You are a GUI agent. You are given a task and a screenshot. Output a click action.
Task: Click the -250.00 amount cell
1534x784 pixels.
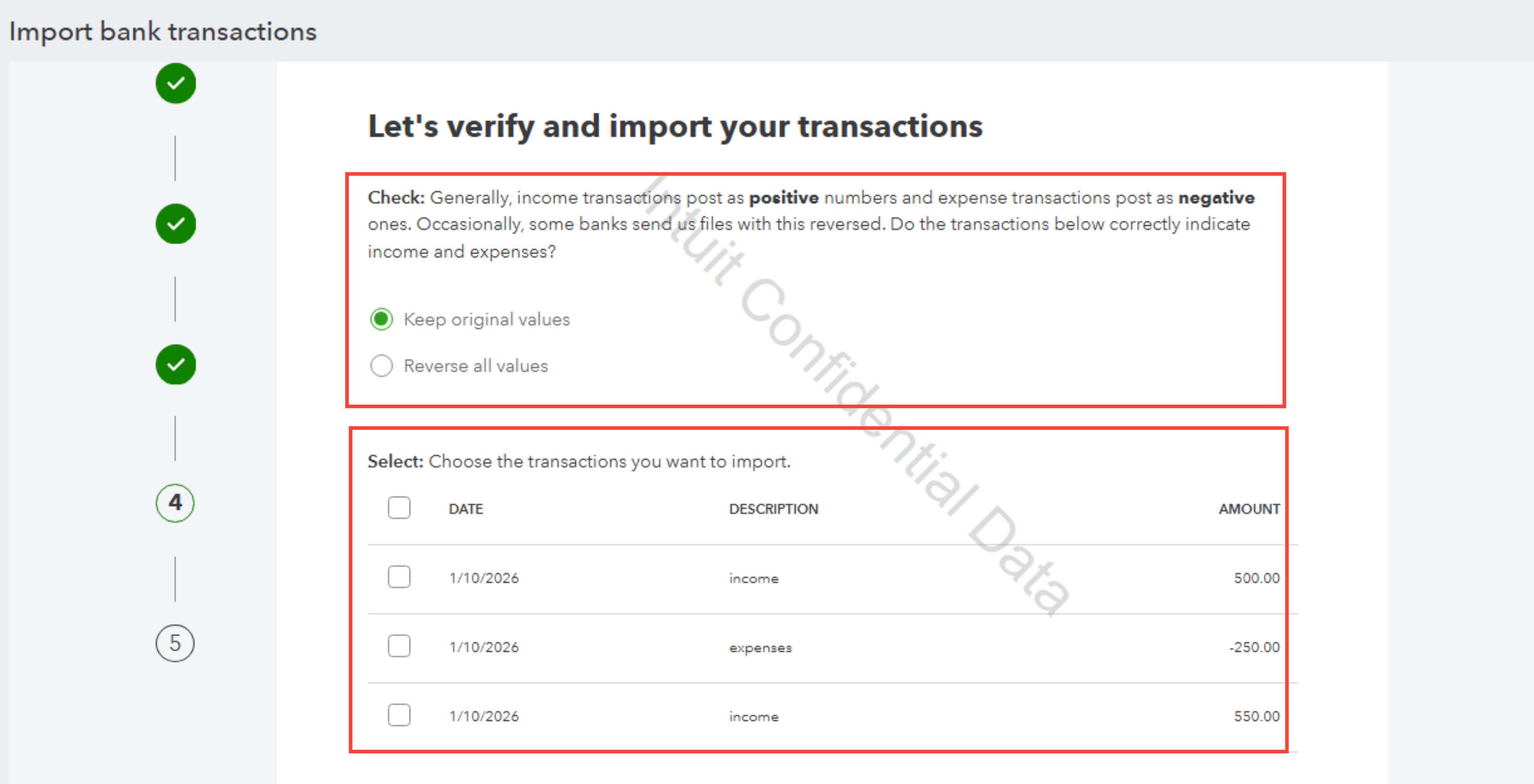(1254, 647)
